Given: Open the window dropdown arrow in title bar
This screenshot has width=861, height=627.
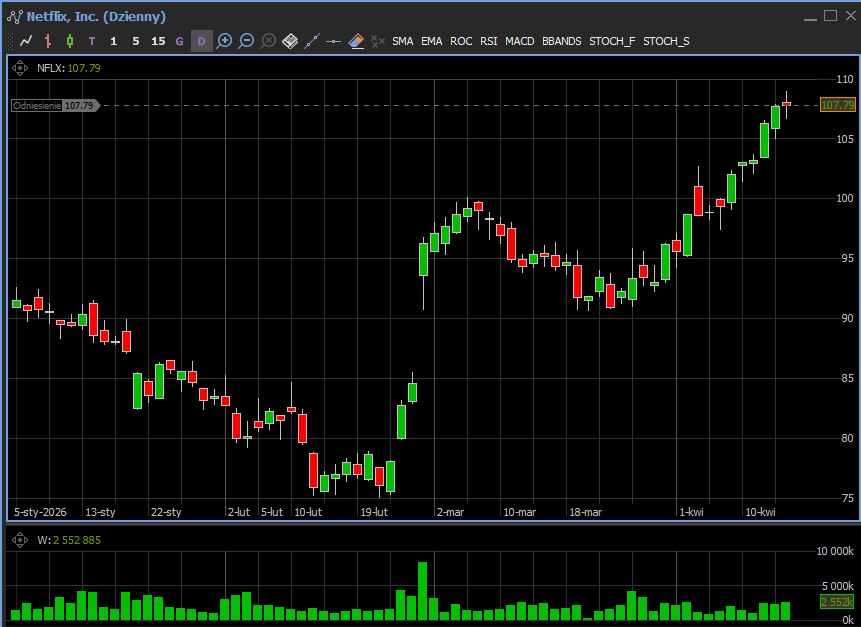Looking at the screenshot, I should pos(809,16).
